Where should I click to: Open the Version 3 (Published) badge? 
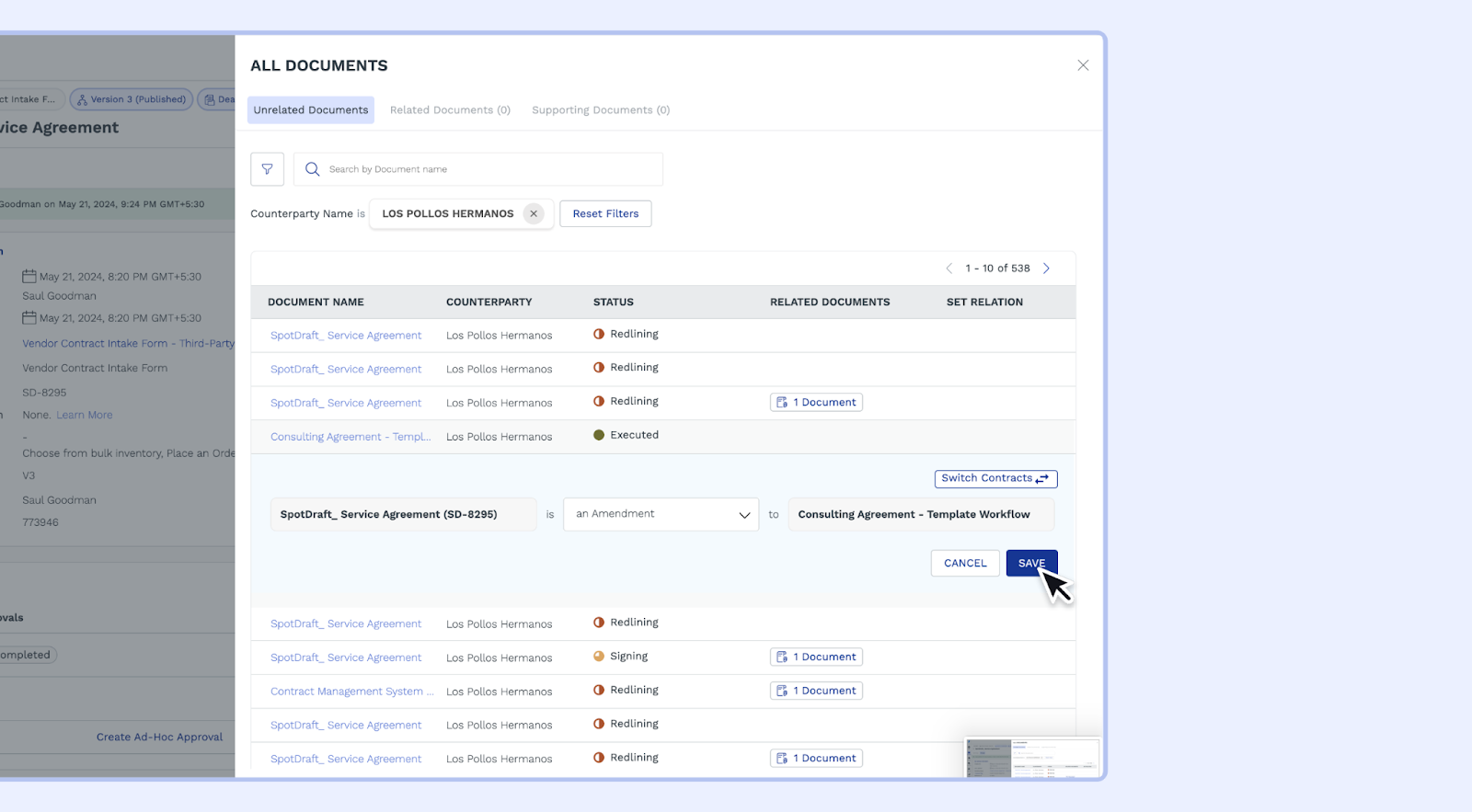coord(132,99)
